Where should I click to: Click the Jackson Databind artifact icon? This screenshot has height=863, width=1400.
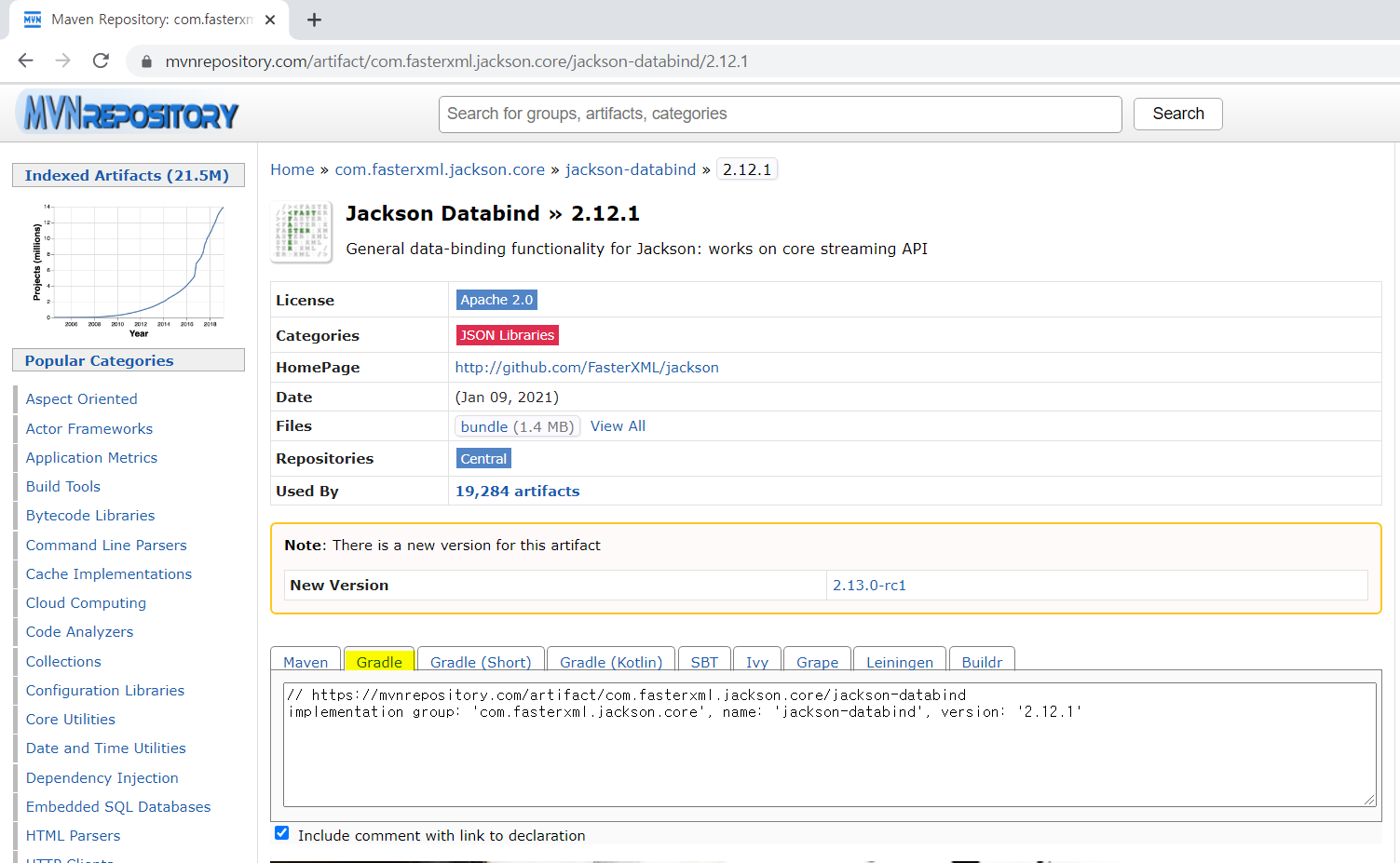coord(302,232)
